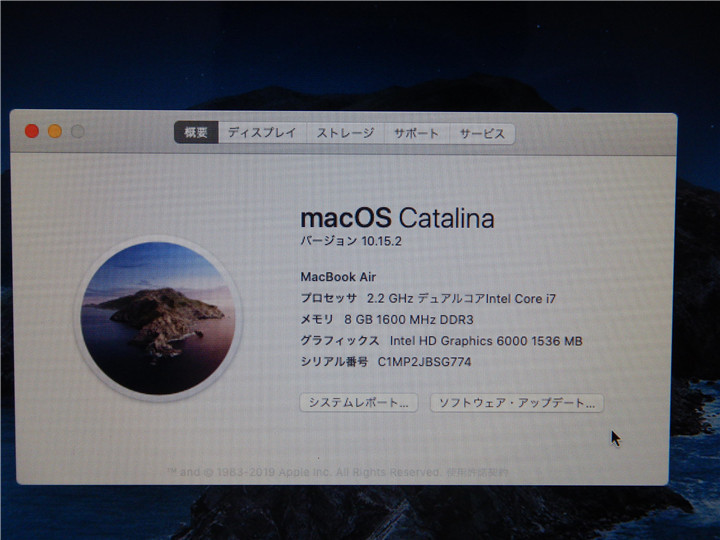Open the ストレージ tab
720x540 pixels.
[x=345, y=134]
